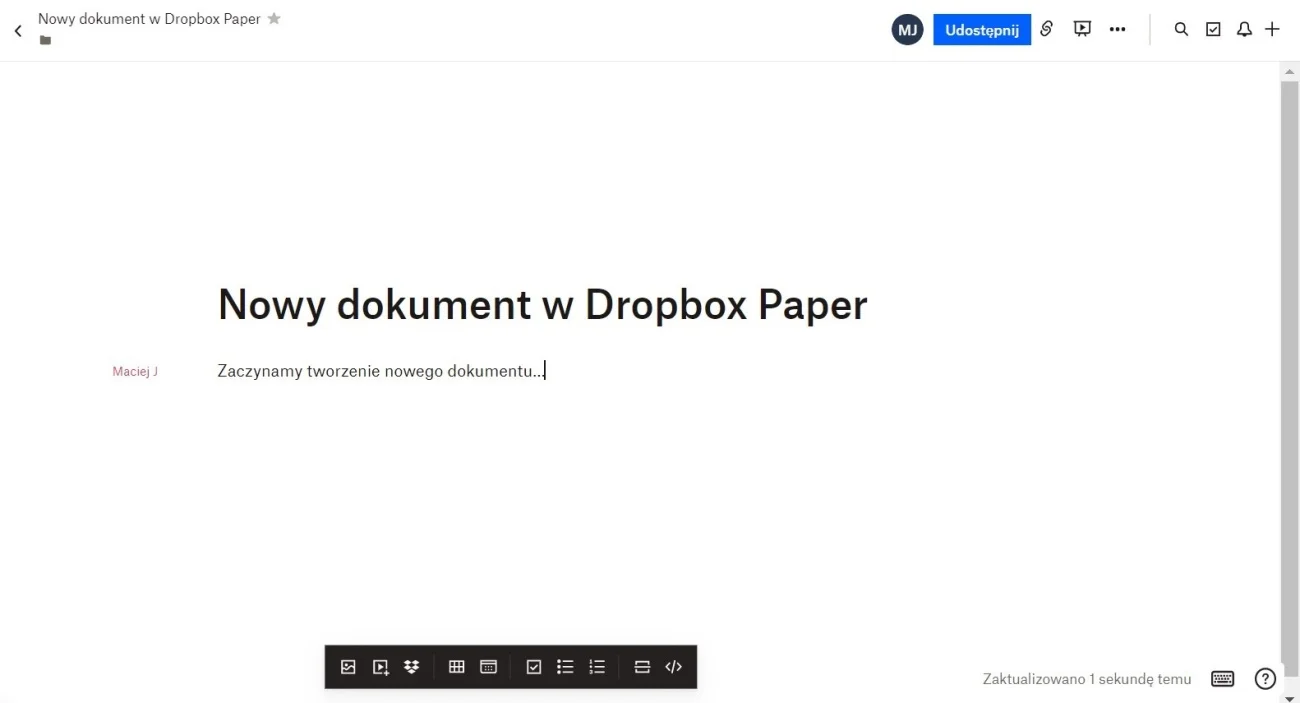Click the document name in top bar
Image resolution: width=1300 pixels, height=703 pixels.
[x=149, y=19]
